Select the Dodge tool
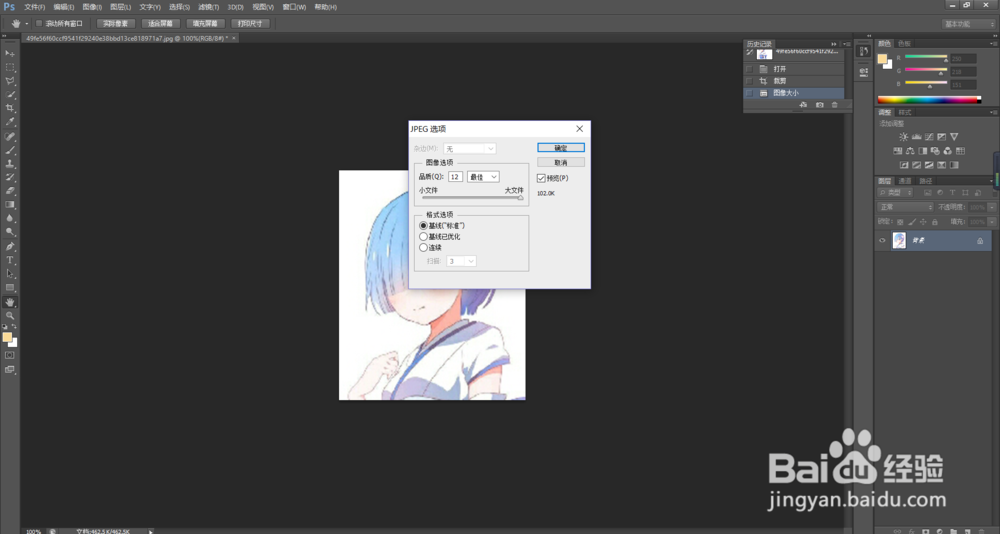Screen dimensions: 1000x534 tap(10, 232)
